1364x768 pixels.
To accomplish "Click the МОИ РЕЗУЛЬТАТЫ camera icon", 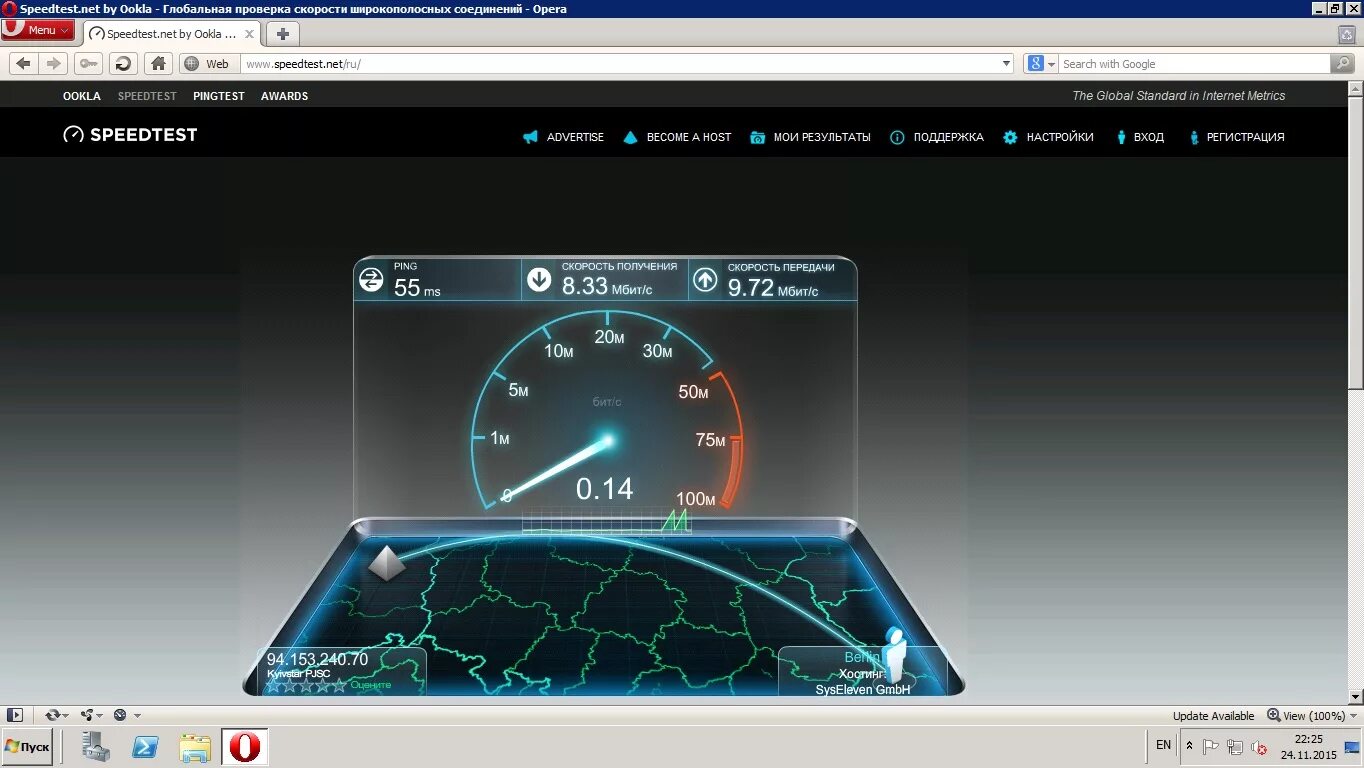I will click(758, 137).
